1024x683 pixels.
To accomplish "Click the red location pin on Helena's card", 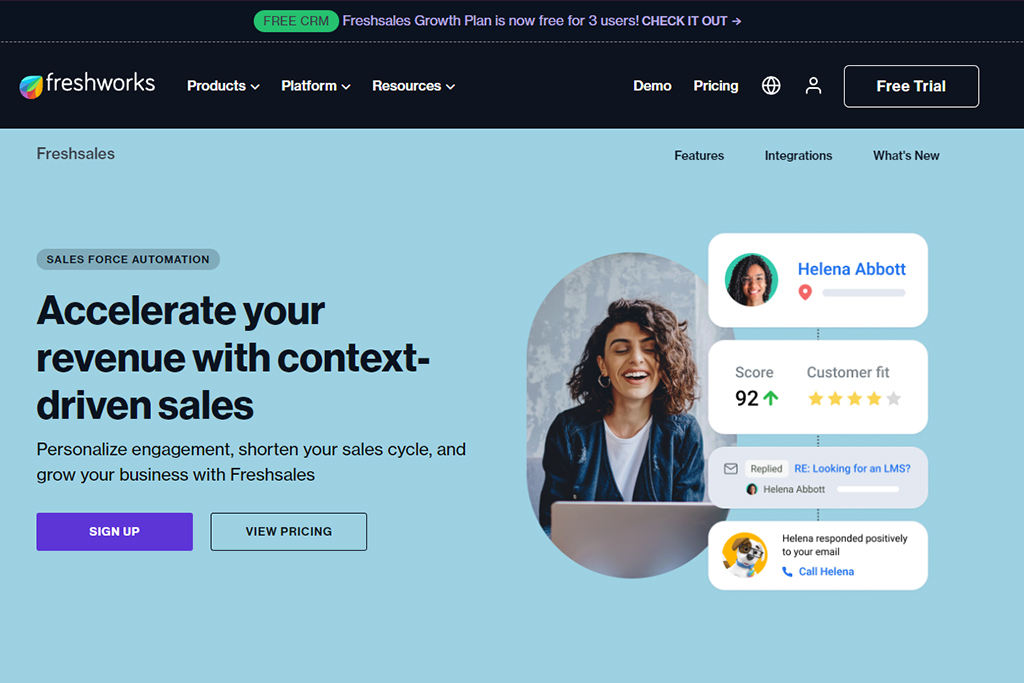I will [x=806, y=293].
